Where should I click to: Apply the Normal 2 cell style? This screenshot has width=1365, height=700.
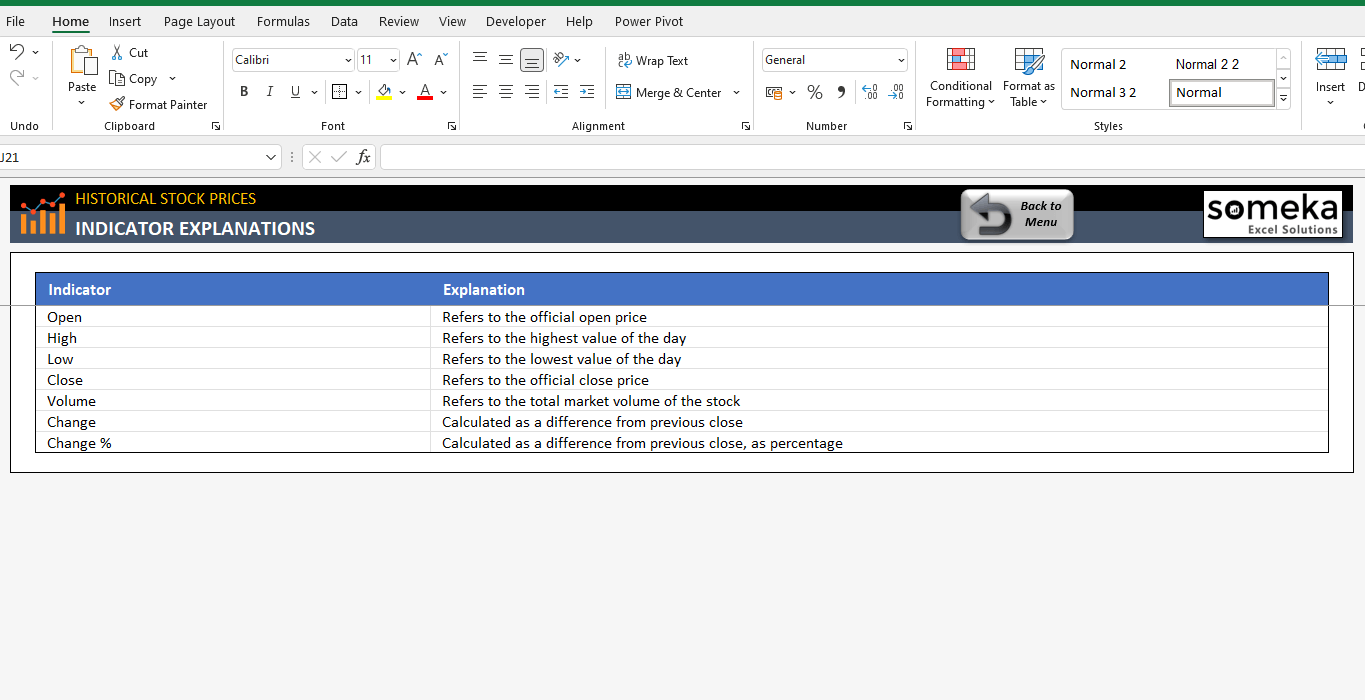click(x=1097, y=63)
